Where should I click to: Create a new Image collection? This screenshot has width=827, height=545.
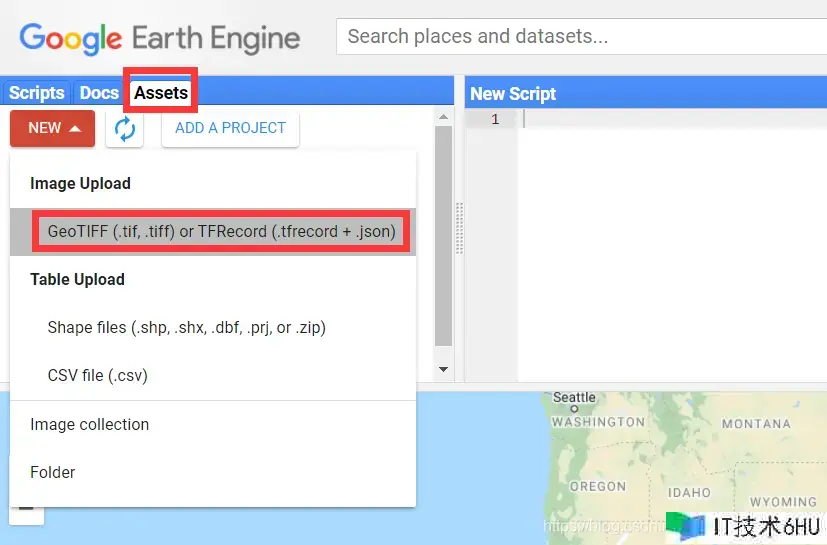tap(213, 425)
